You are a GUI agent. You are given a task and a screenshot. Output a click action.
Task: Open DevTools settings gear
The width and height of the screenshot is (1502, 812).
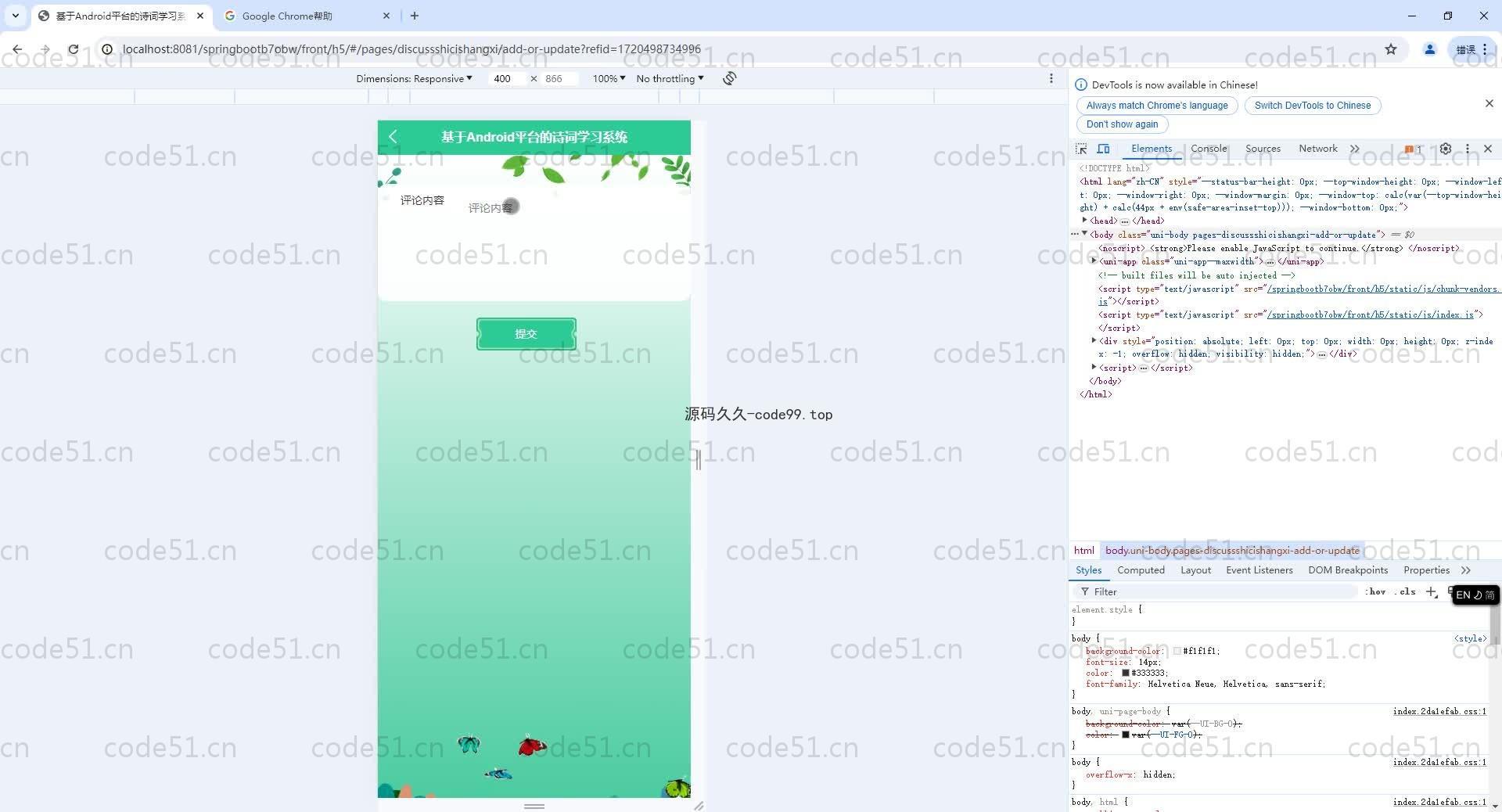point(1446,149)
